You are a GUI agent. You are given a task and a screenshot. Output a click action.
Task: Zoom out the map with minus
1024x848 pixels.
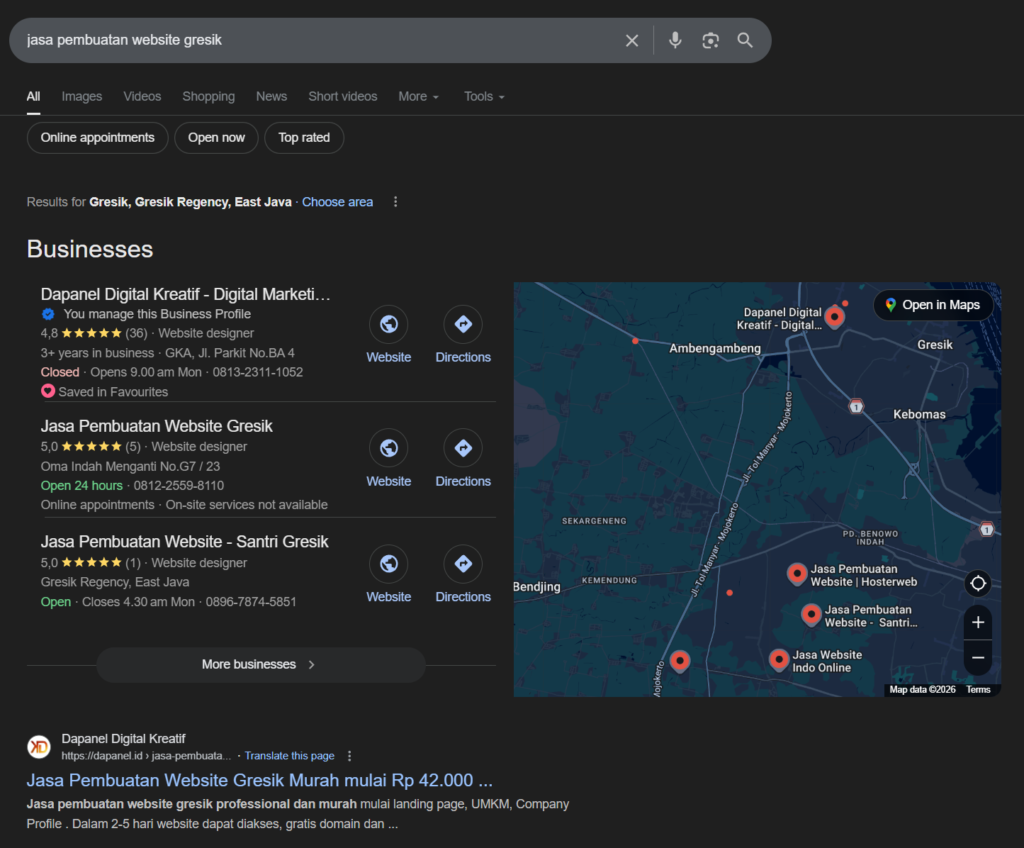pos(978,657)
